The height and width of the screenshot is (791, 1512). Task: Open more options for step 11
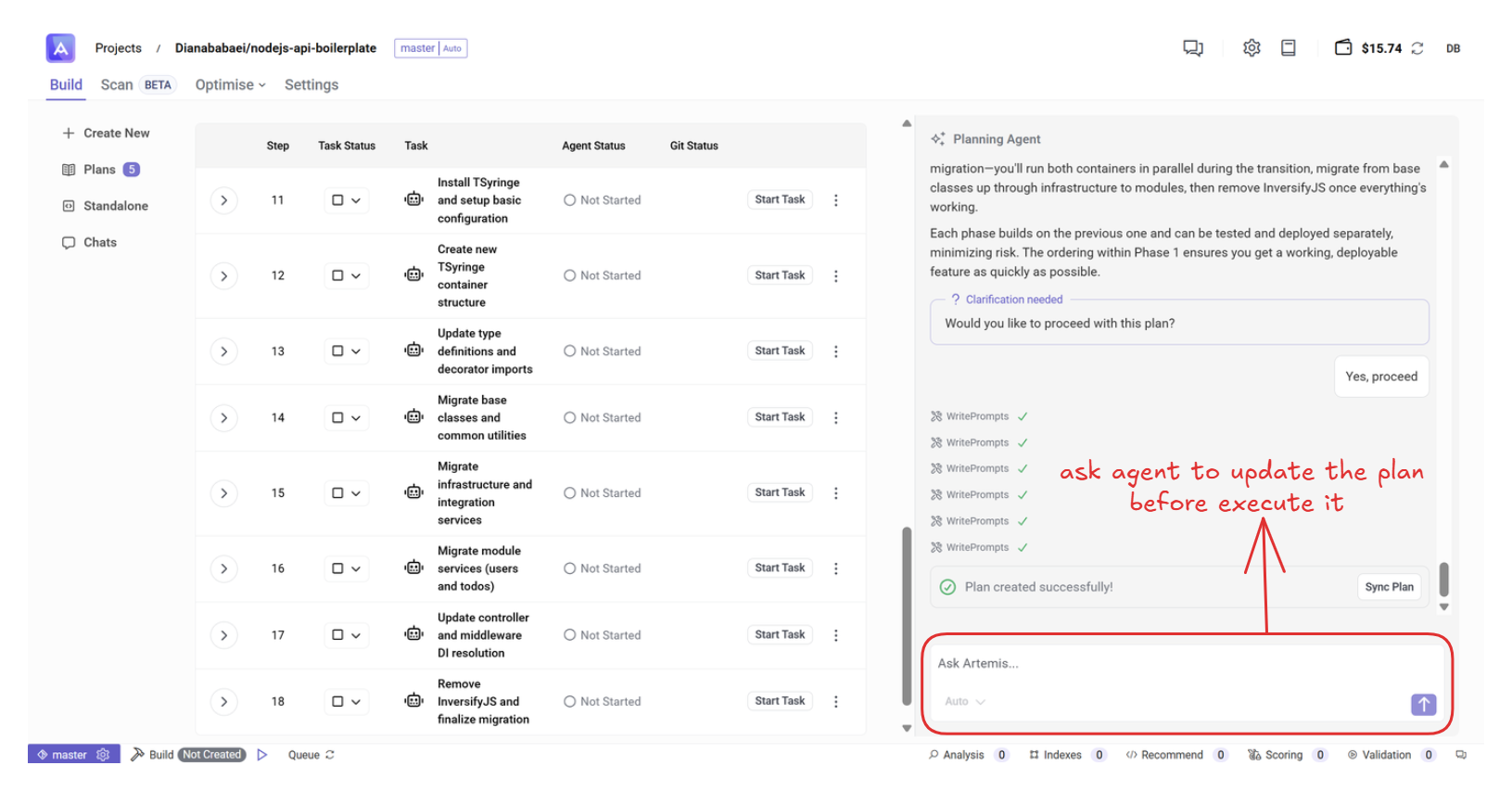click(x=835, y=200)
